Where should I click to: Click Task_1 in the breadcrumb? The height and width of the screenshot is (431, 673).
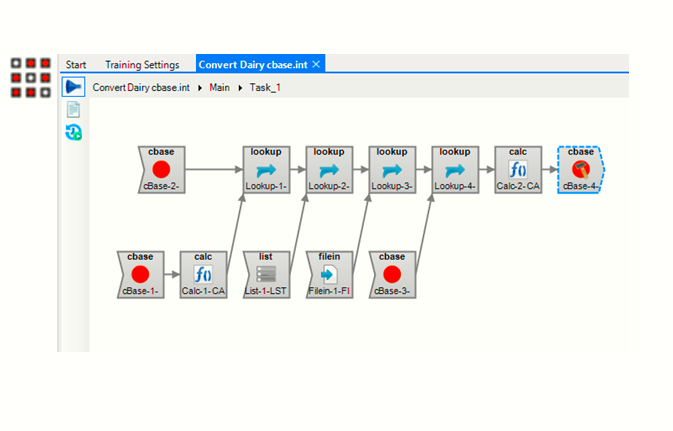point(265,88)
